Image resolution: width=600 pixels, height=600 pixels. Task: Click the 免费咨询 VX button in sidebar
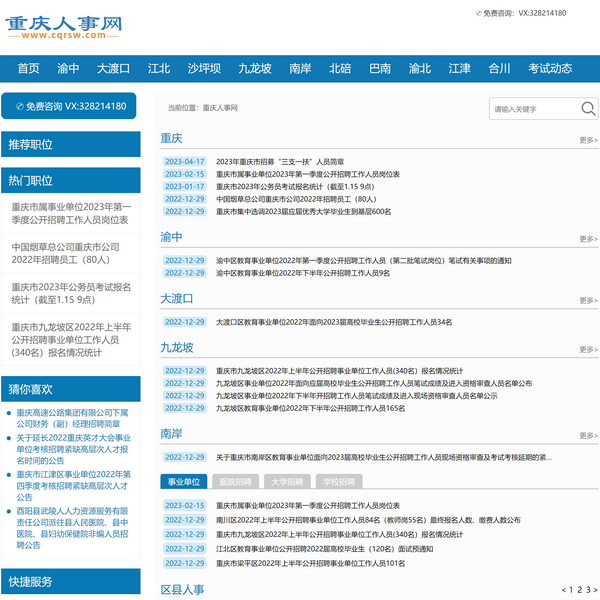(x=68, y=106)
